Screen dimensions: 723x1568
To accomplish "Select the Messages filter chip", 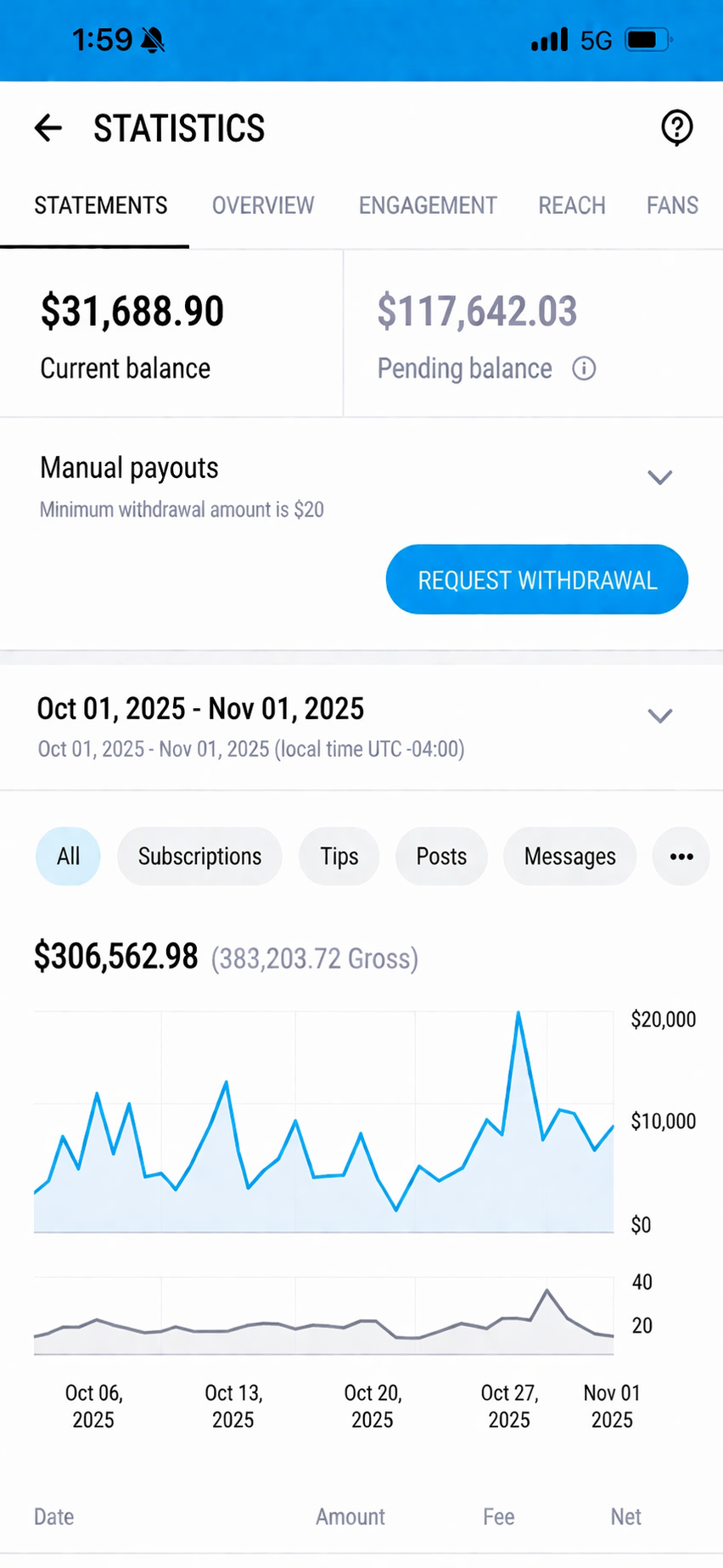I will pyautogui.click(x=570, y=857).
